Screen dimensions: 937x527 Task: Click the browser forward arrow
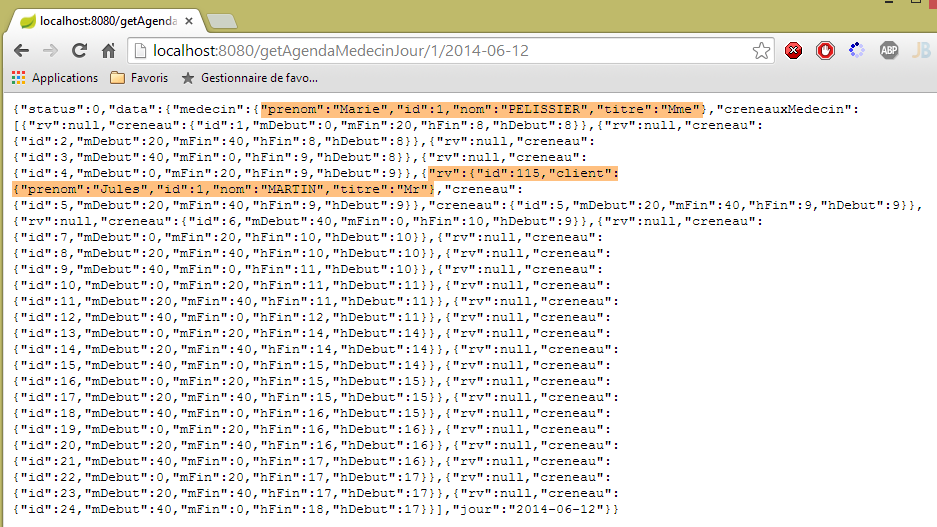[x=51, y=50]
